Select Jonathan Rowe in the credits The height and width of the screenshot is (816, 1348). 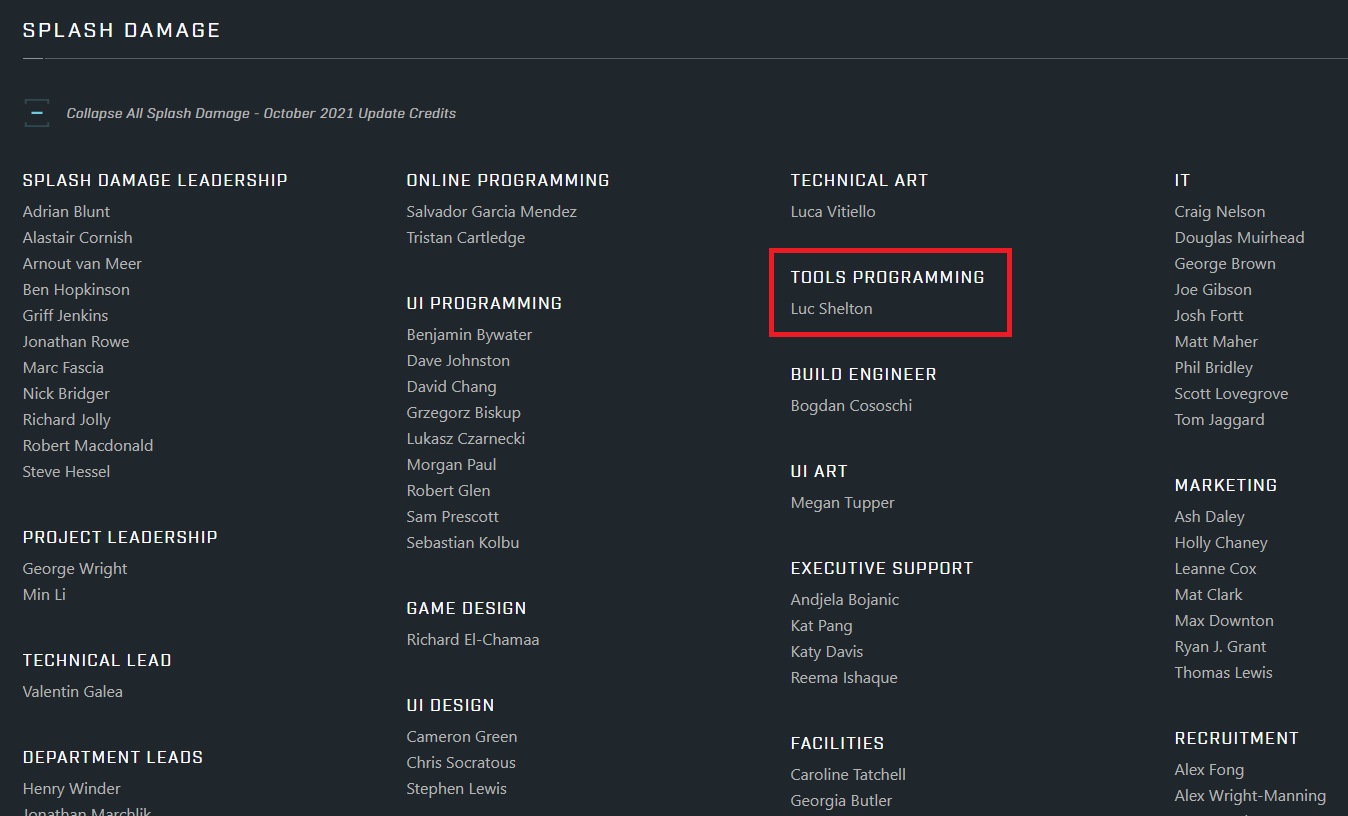(x=76, y=342)
